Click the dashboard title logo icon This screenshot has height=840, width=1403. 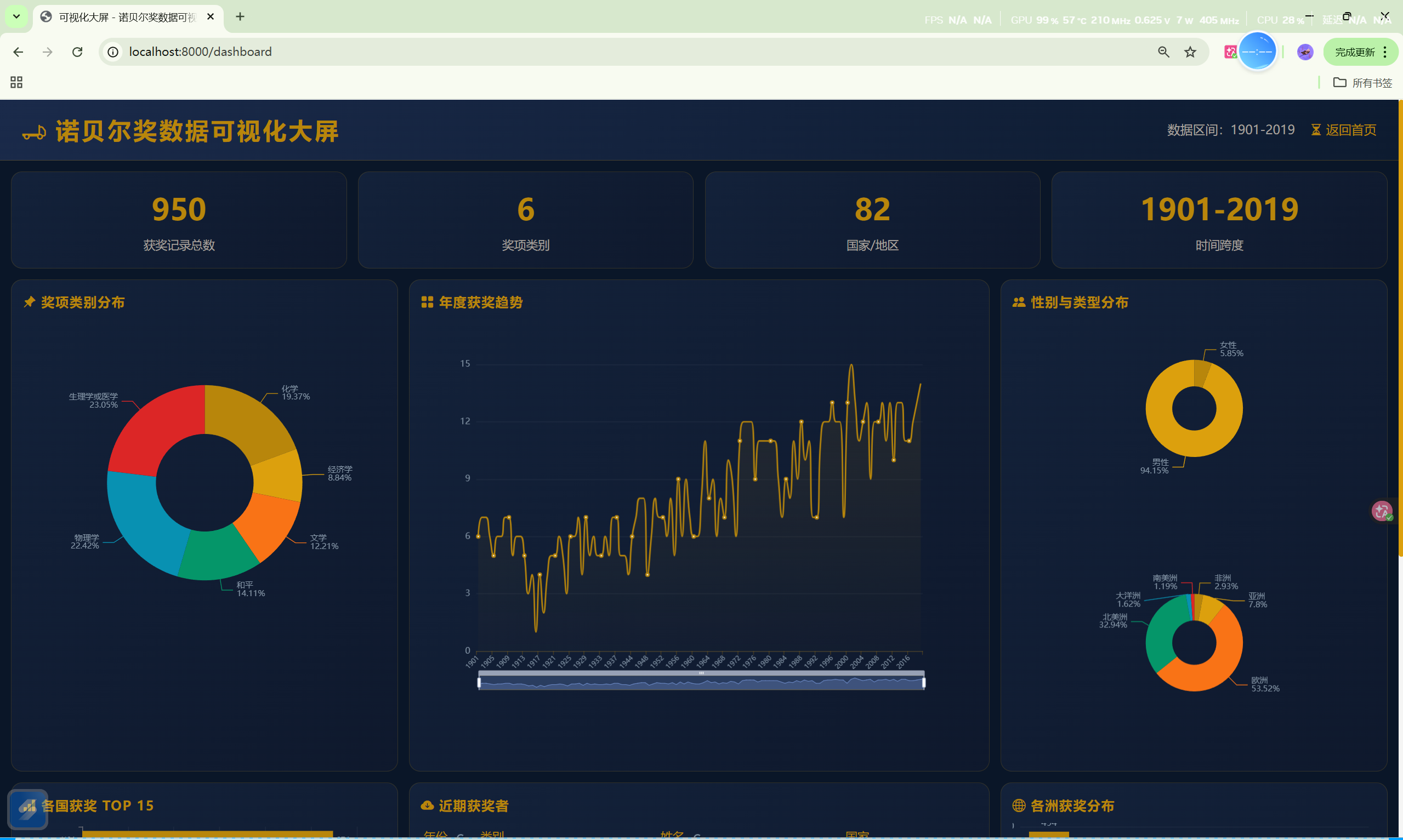pos(34,133)
